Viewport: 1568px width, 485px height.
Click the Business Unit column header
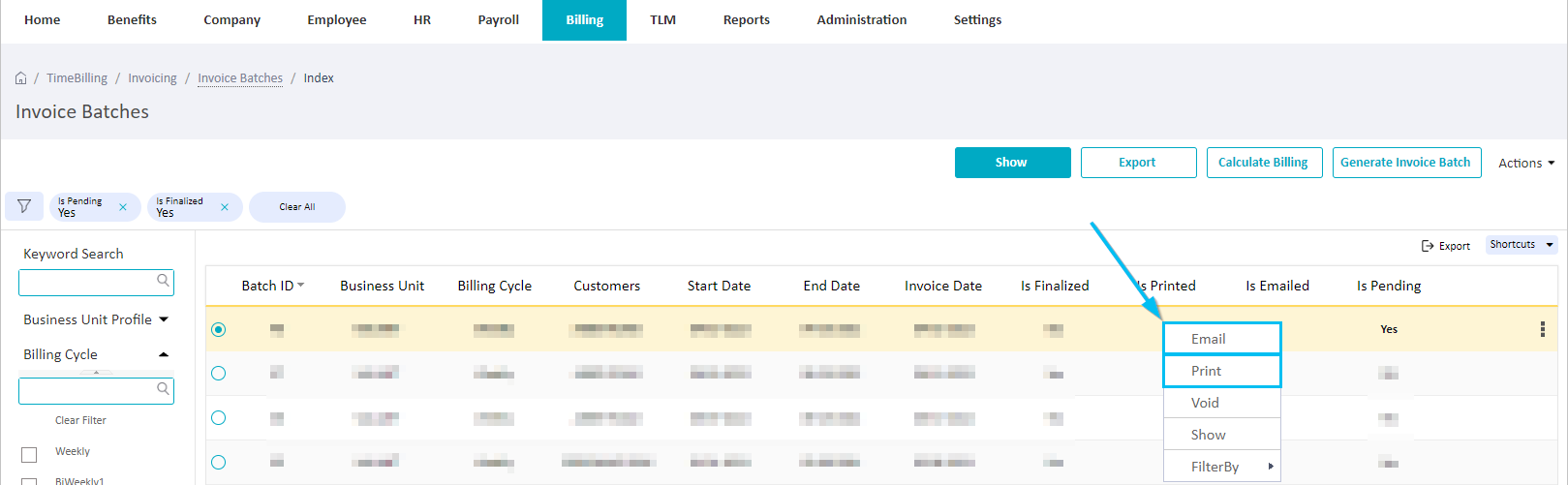[383, 286]
